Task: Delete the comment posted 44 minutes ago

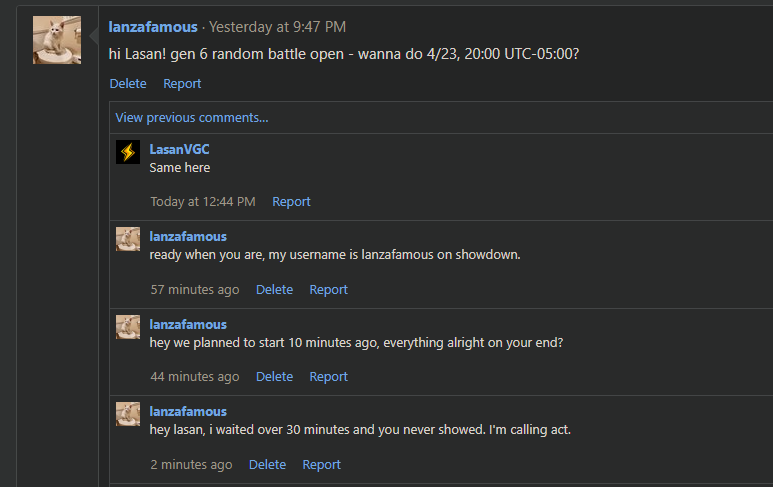Action: [x=274, y=377]
